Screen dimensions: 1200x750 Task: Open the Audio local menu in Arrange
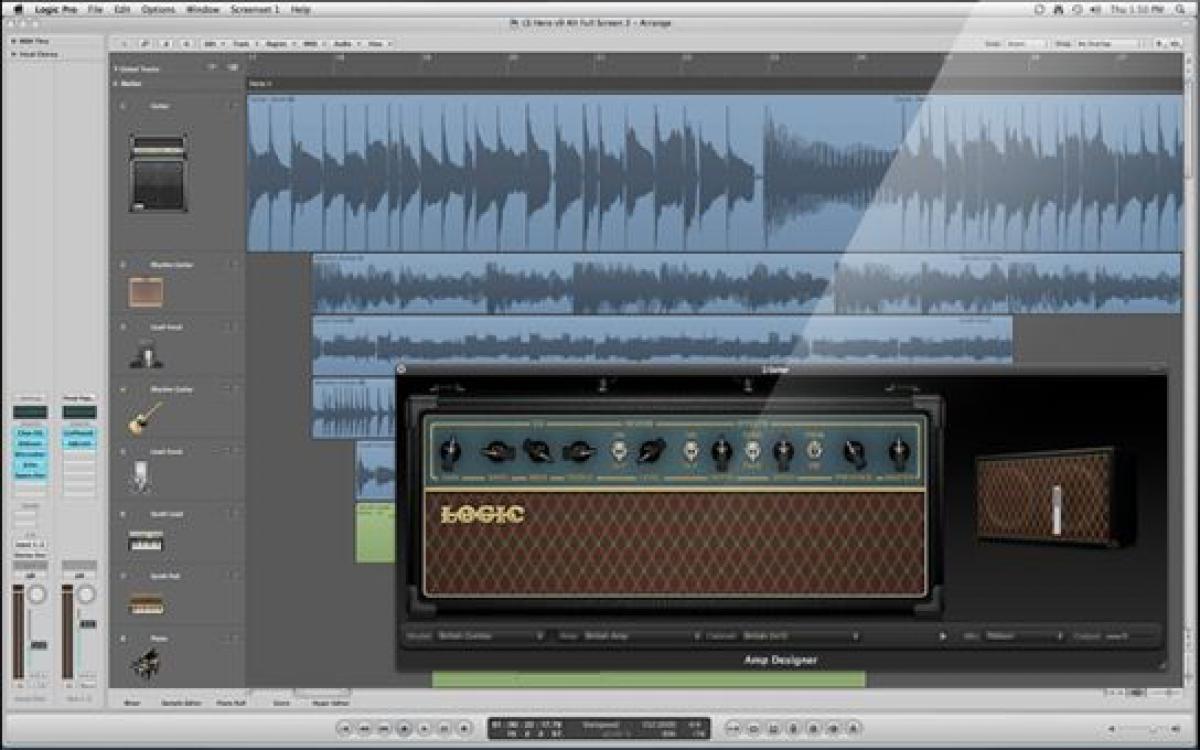(345, 44)
